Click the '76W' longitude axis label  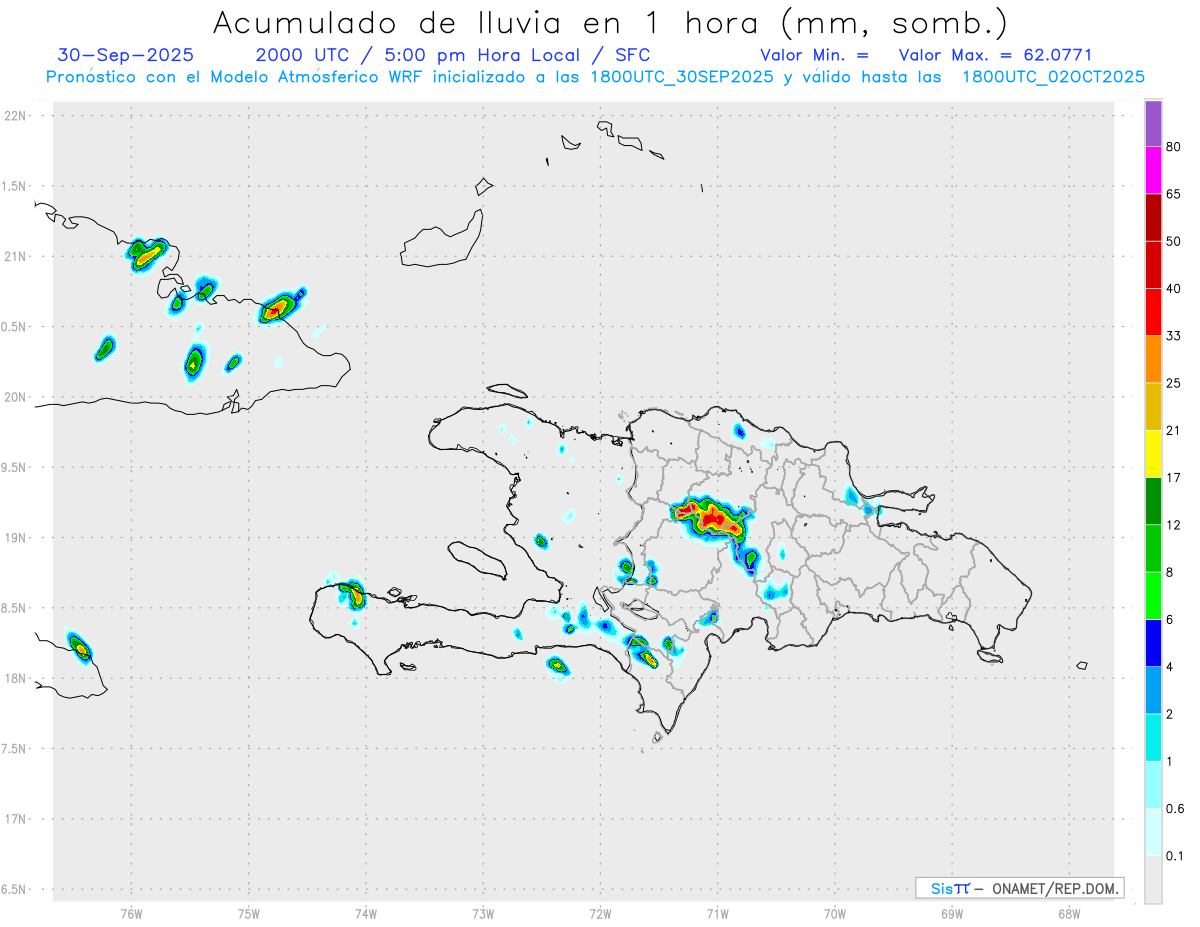coord(131,914)
